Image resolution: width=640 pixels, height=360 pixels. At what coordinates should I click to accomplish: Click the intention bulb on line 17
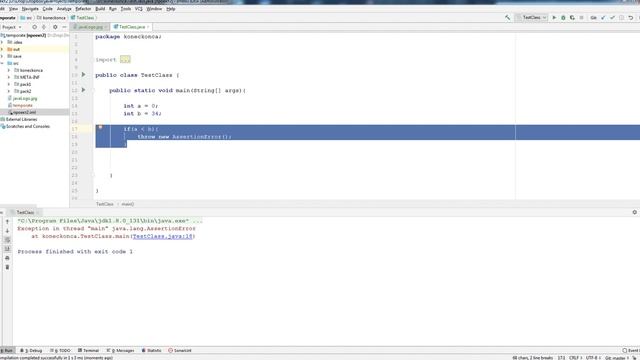(x=100, y=127)
